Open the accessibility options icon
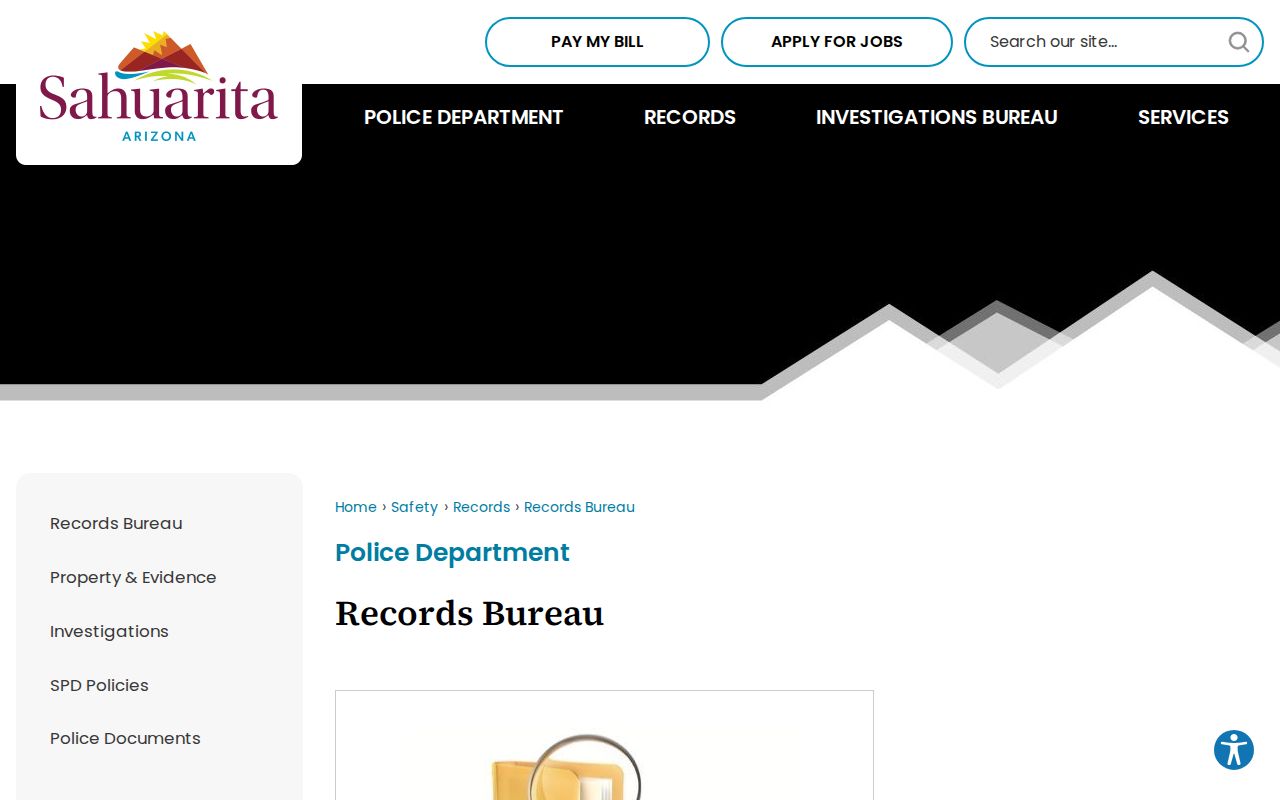1280x800 pixels. pyautogui.click(x=1234, y=750)
